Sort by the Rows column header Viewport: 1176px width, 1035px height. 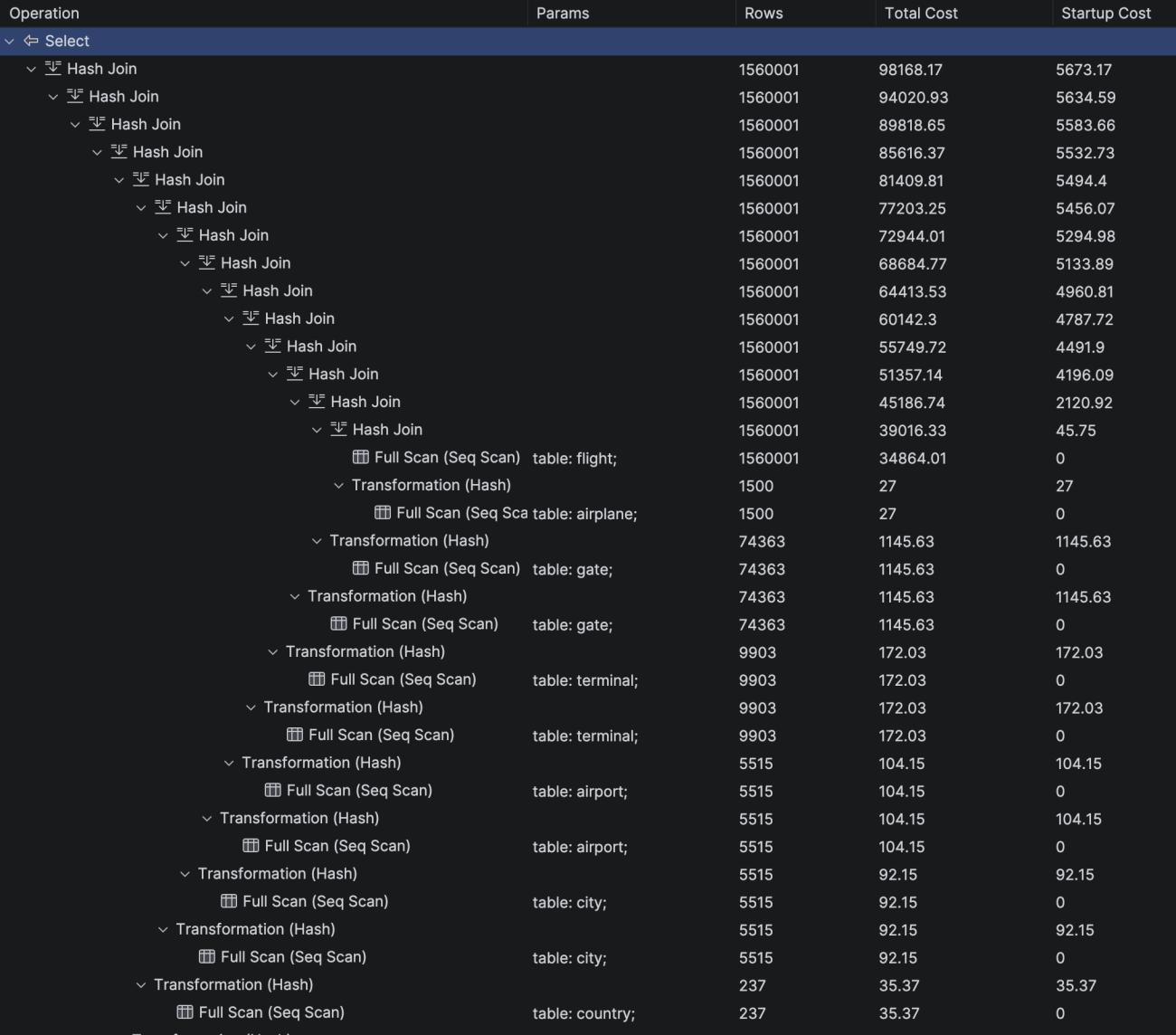(763, 14)
